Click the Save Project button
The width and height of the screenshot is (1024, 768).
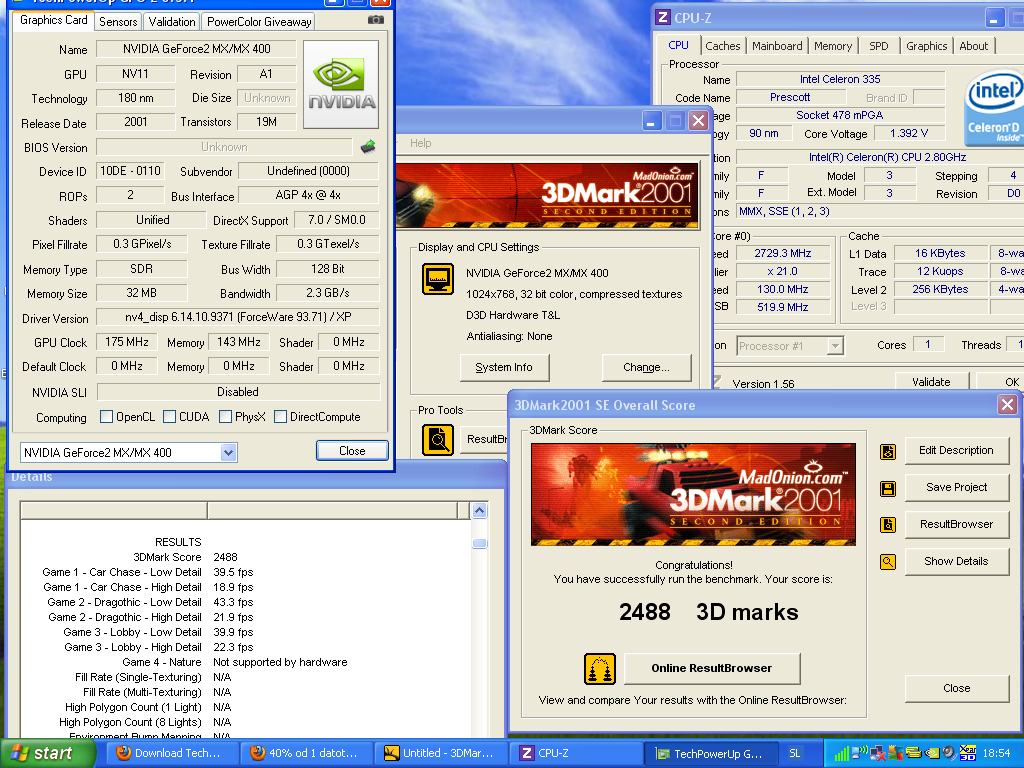click(x=956, y=487)
